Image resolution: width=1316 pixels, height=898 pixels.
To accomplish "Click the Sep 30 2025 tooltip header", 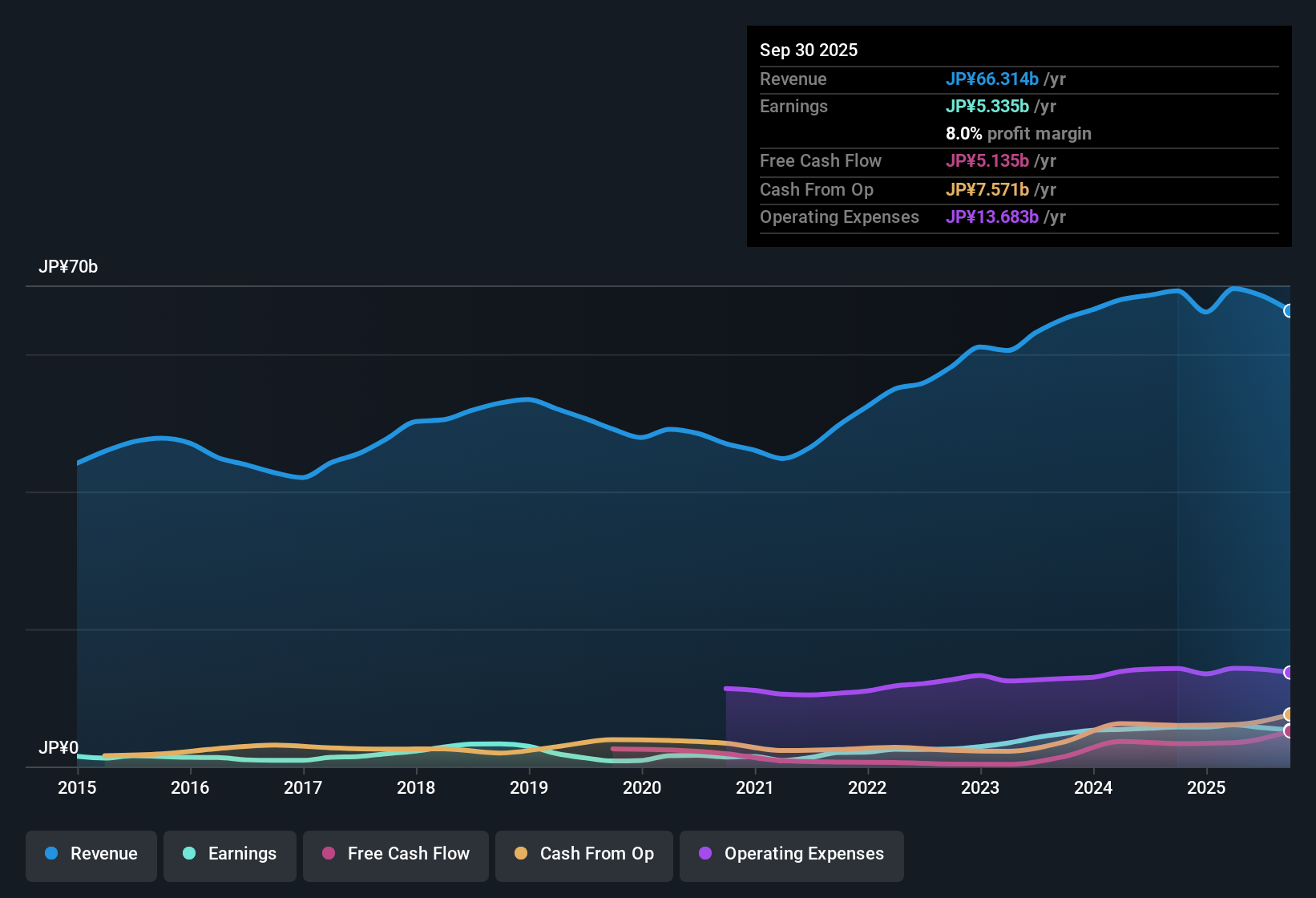I will tap(809, 50).
